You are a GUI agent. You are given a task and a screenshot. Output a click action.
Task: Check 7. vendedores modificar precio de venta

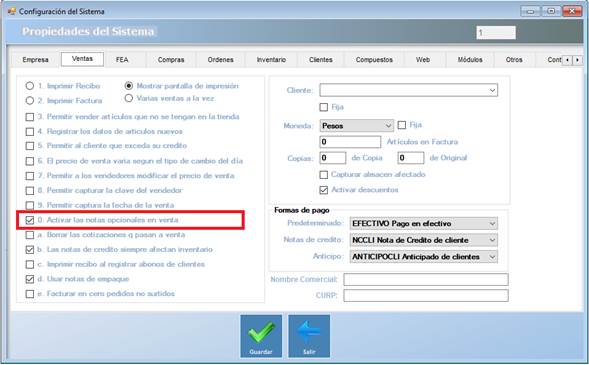pos(30,176)
